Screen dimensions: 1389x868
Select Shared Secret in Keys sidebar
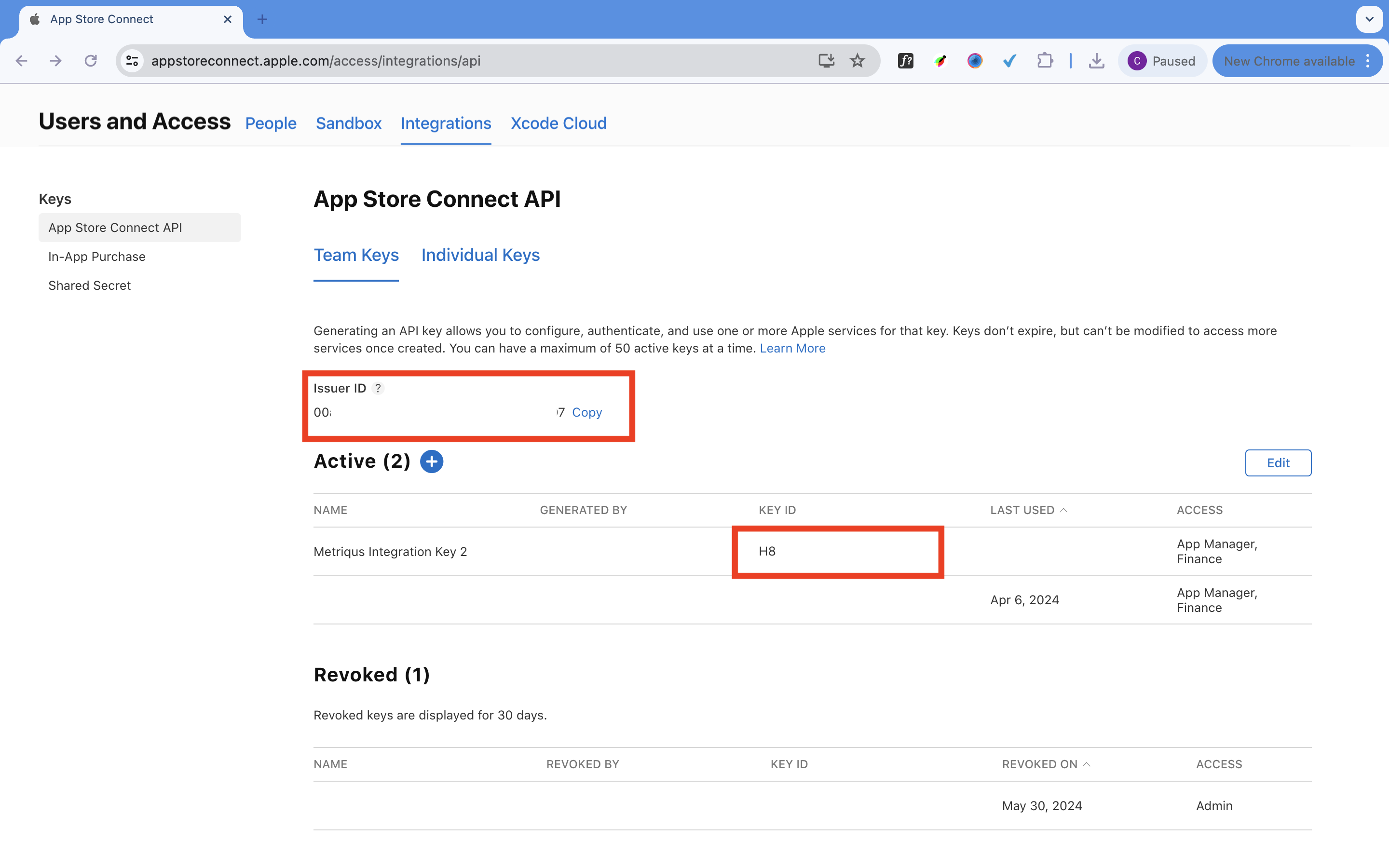click(90, 285)
